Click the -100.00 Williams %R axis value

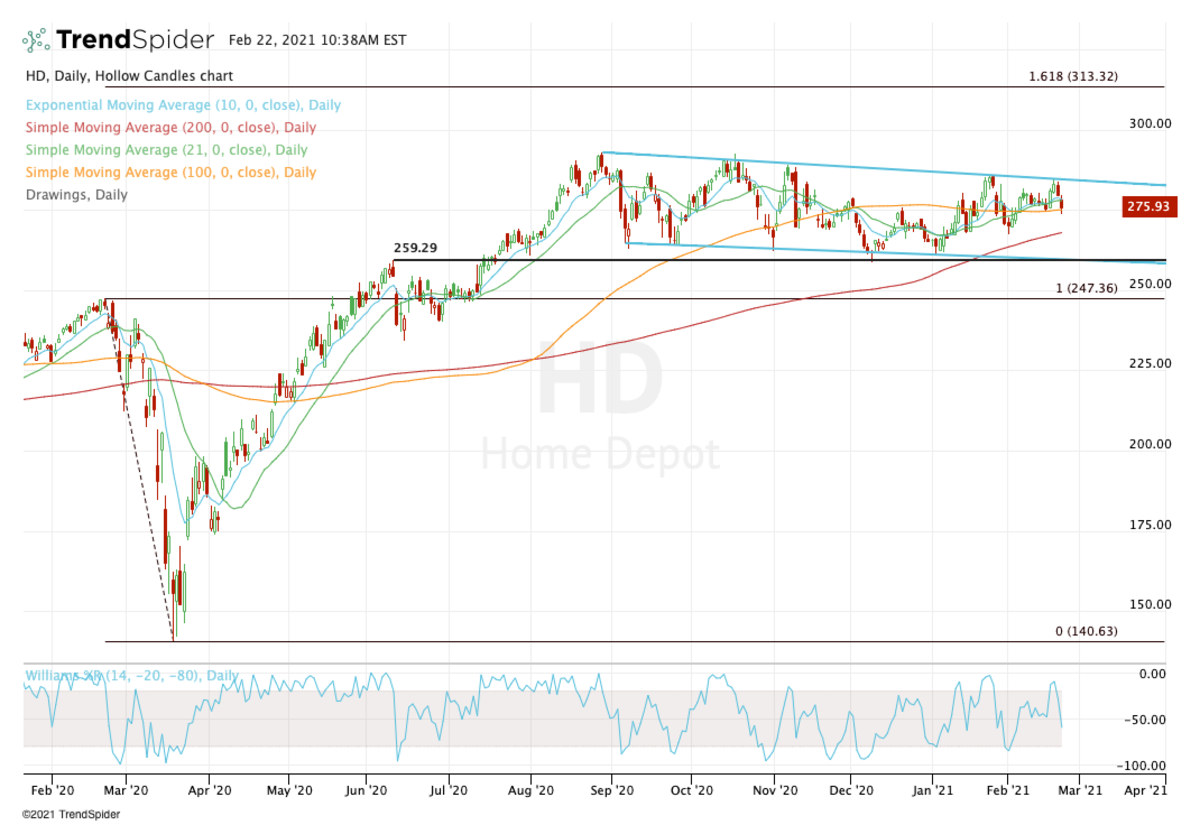[x=1142, y=766]
